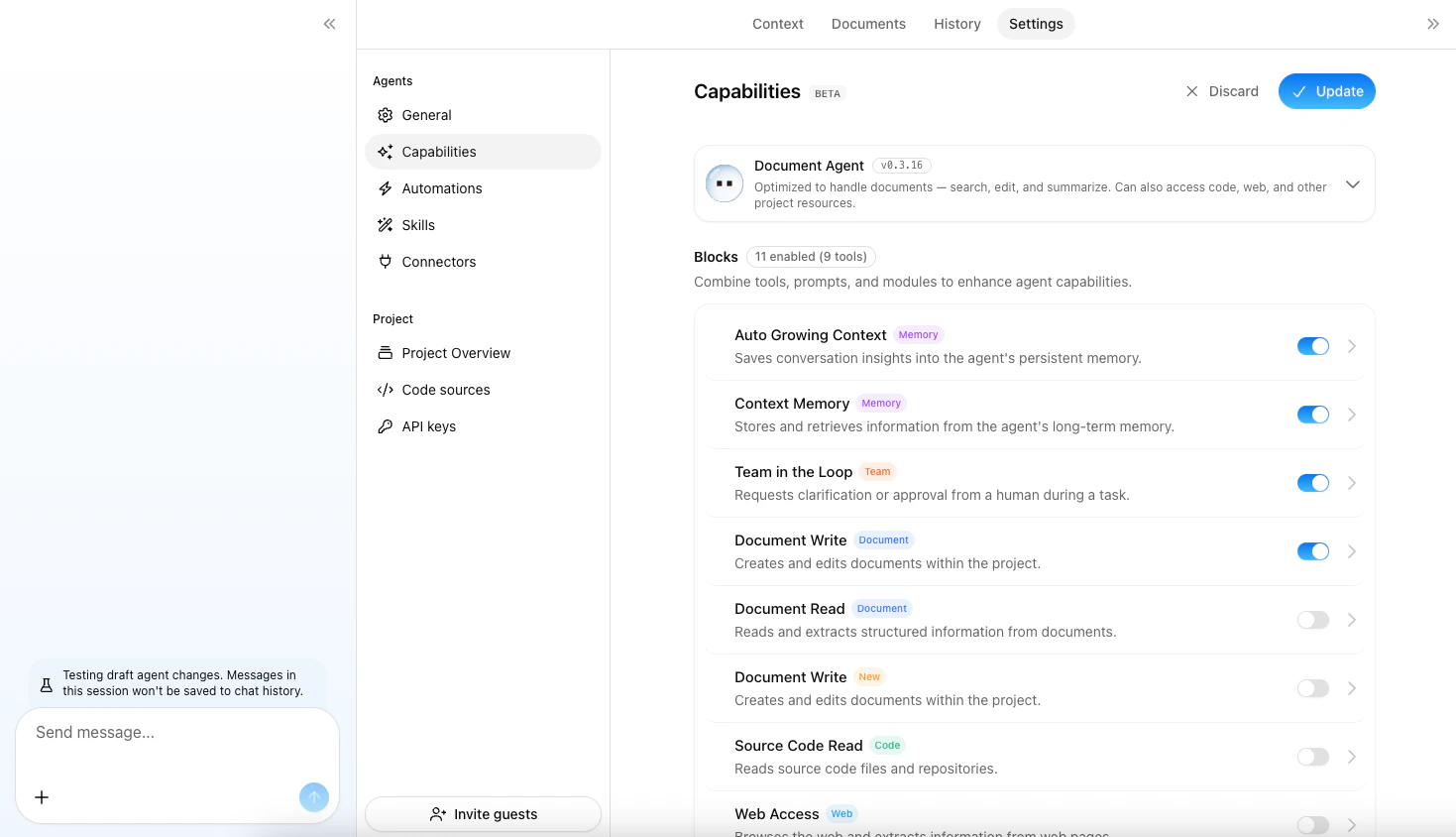Open the Automations settings section
This screenshot has height=837, width=1456.
pyautogui.click(x=483, y=188)
